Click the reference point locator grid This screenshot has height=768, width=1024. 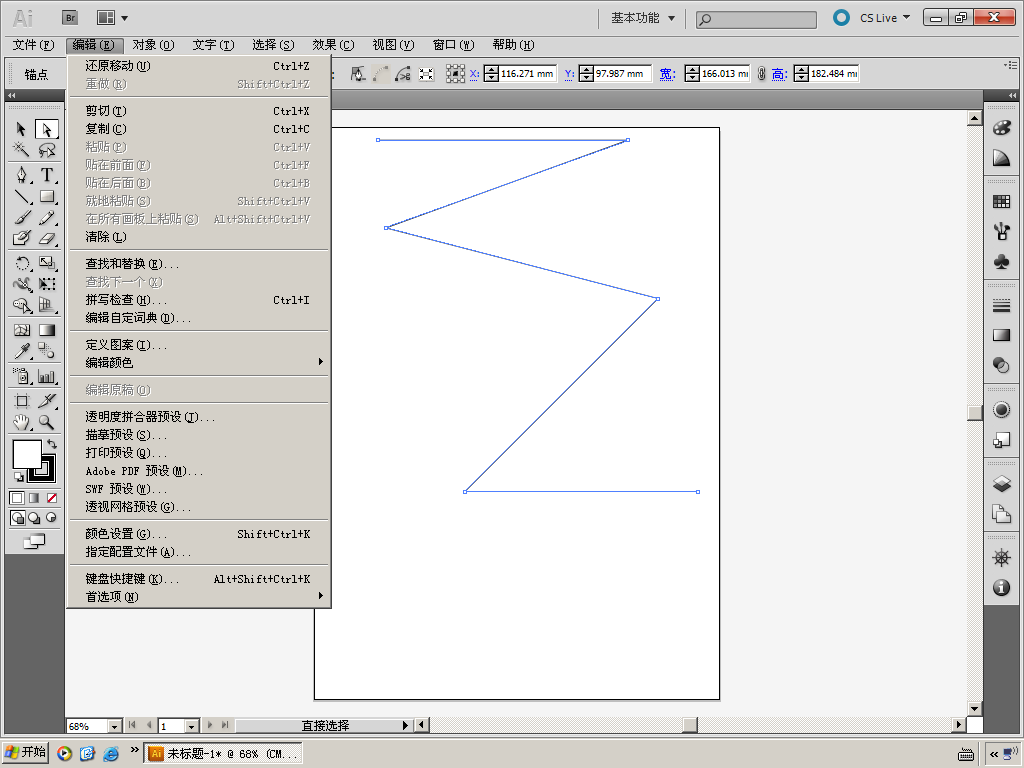[x=455, y=74]
